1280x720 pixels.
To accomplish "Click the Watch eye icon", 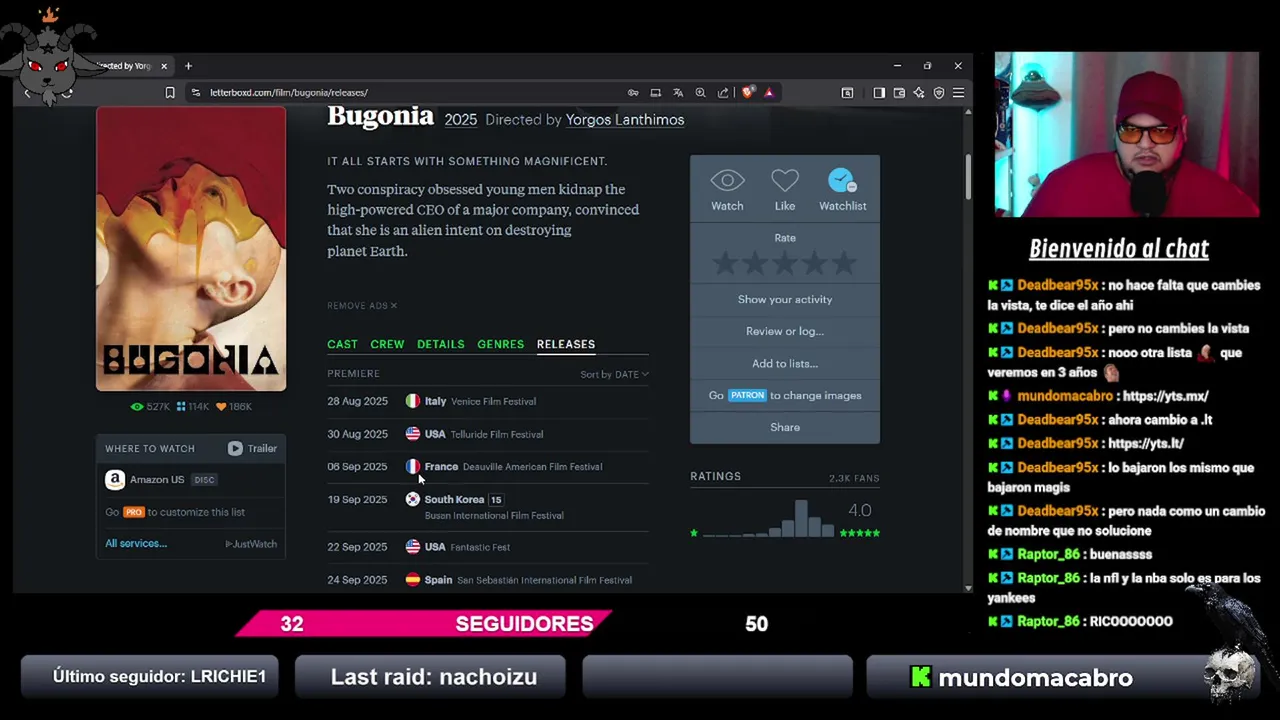I will click(727, 180).
